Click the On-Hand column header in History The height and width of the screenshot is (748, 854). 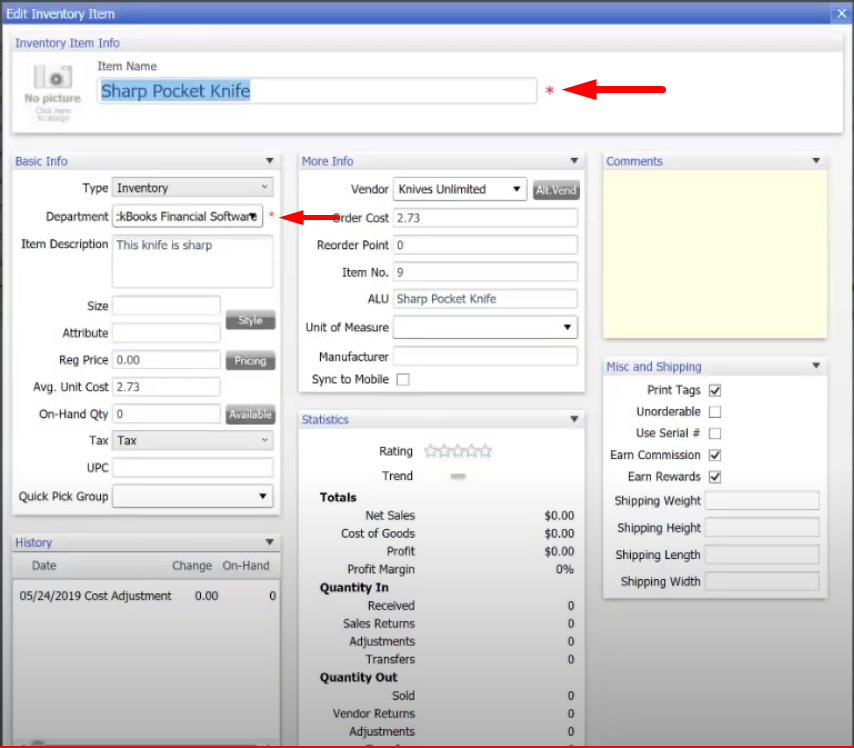pyautogui.click(x=246, y=565)
